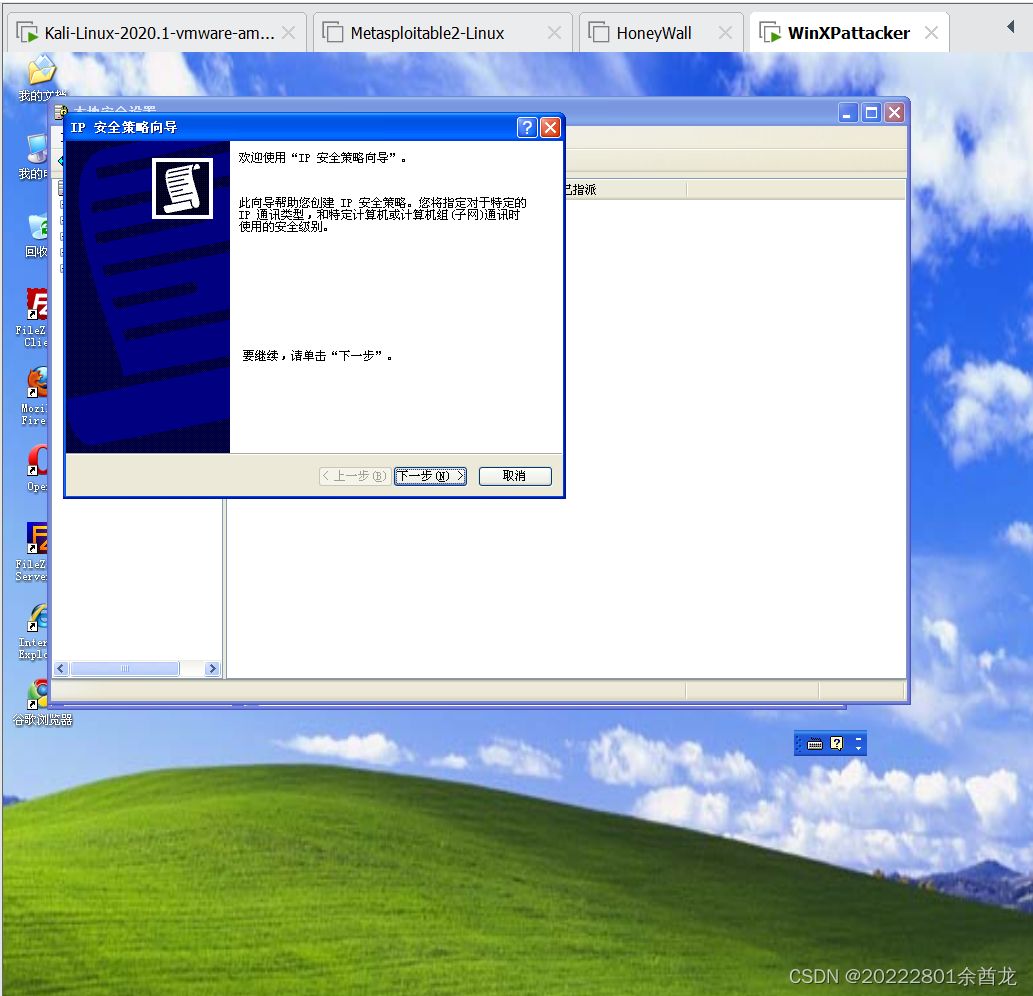Maximize the local security settings window

pos(871,113)
